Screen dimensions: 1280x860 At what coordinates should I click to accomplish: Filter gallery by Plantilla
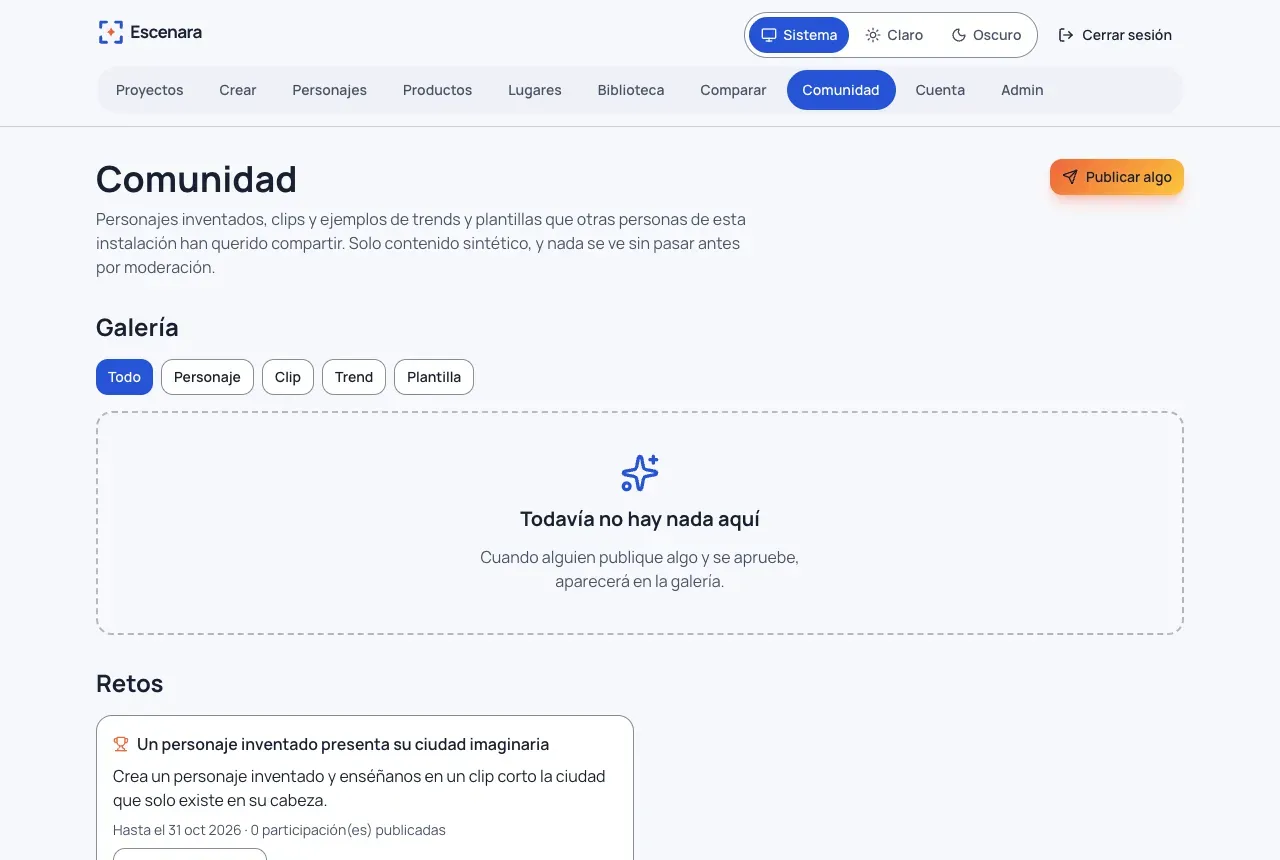tap(434, 377)
